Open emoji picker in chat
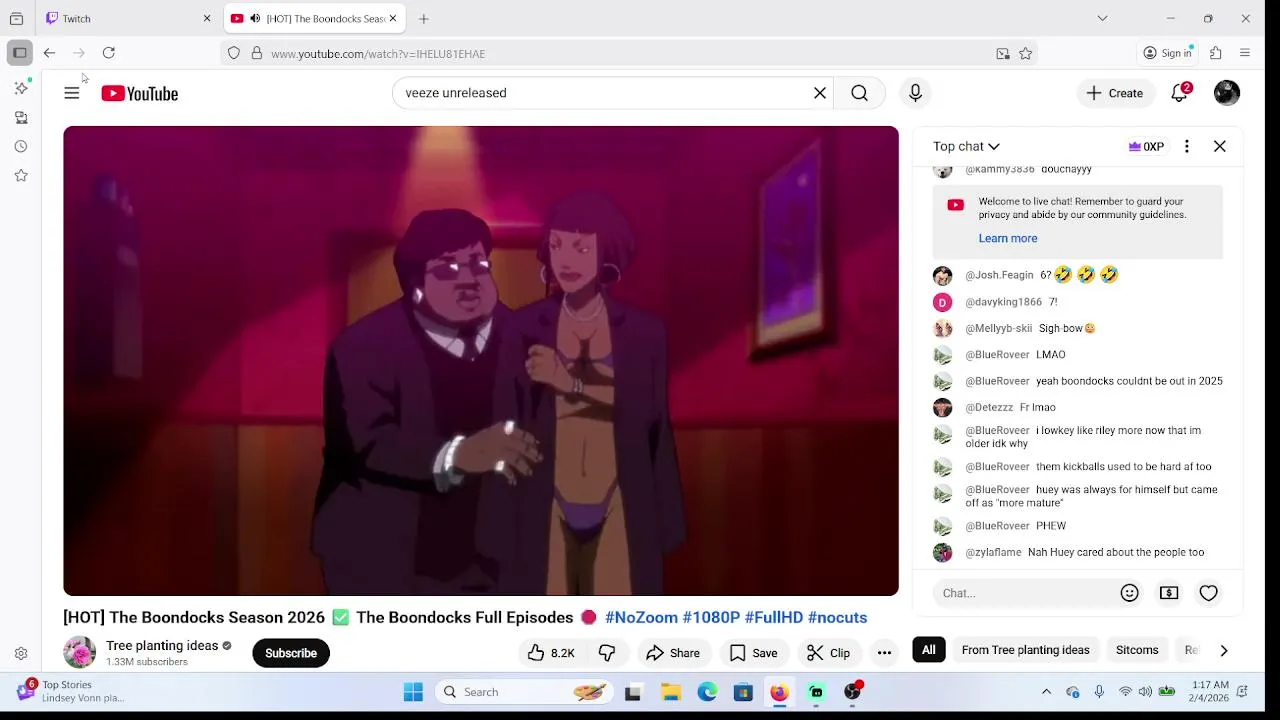The width and height of the screenshot is (1280, 720). point(1130,593)
